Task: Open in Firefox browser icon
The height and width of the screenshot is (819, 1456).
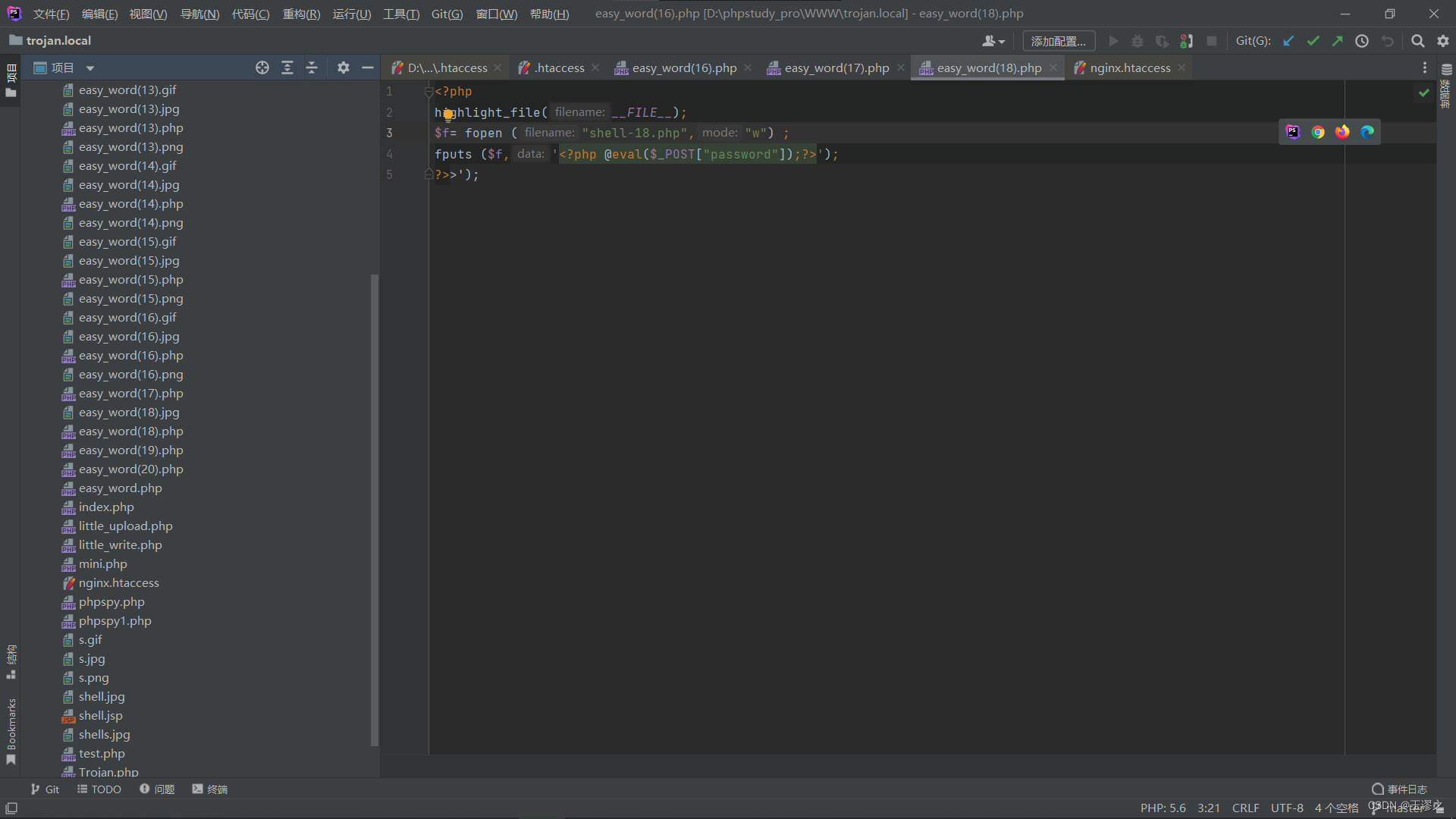Action: point(1342,132)
